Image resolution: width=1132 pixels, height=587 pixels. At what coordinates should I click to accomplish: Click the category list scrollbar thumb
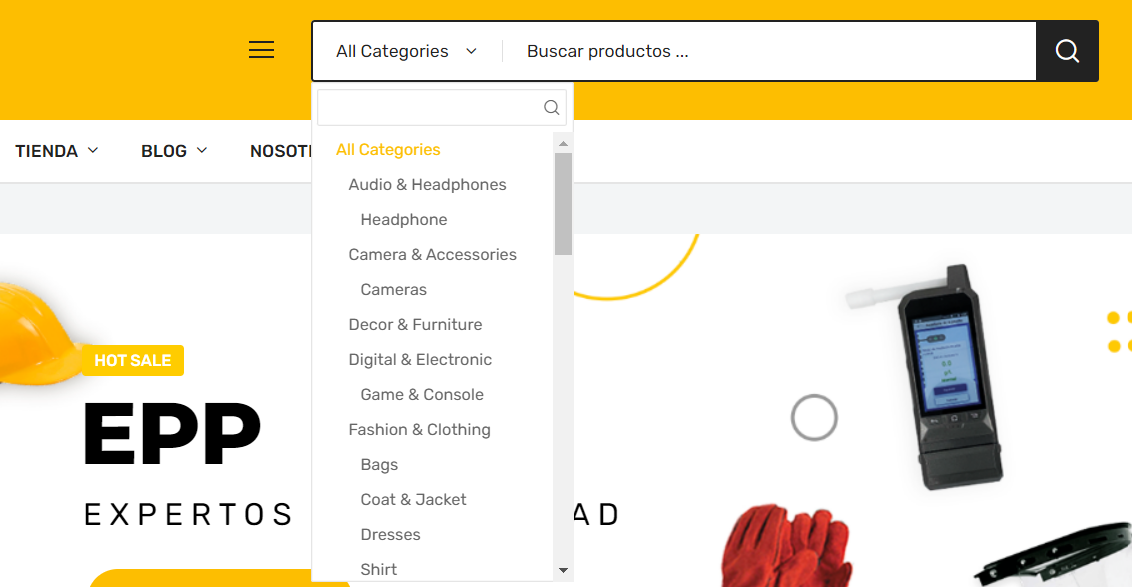[x=563, y=204]
